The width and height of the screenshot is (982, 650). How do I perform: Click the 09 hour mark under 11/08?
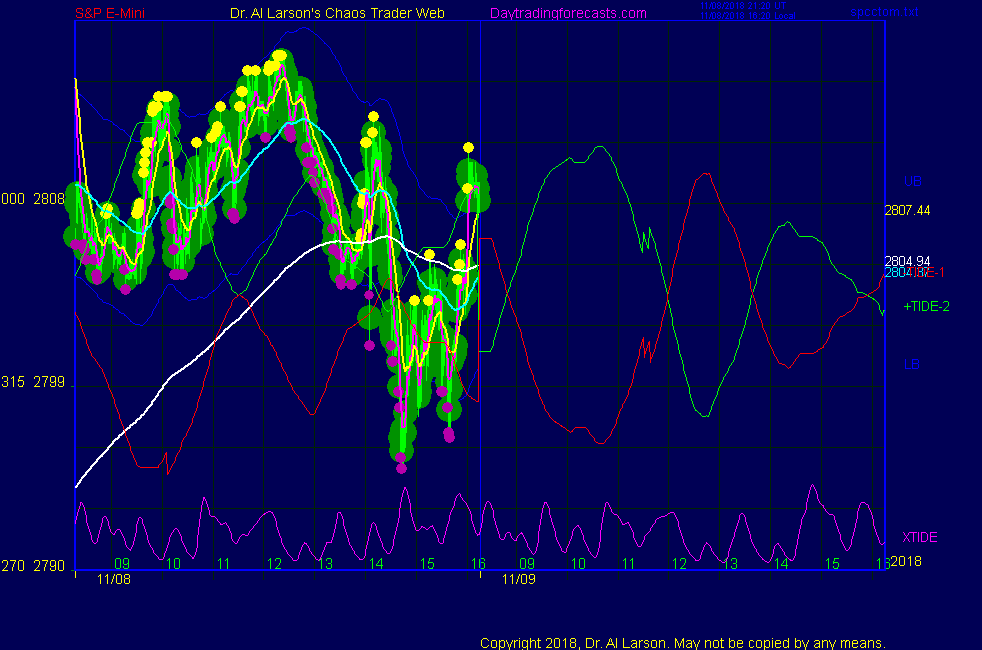click(122, 564)
